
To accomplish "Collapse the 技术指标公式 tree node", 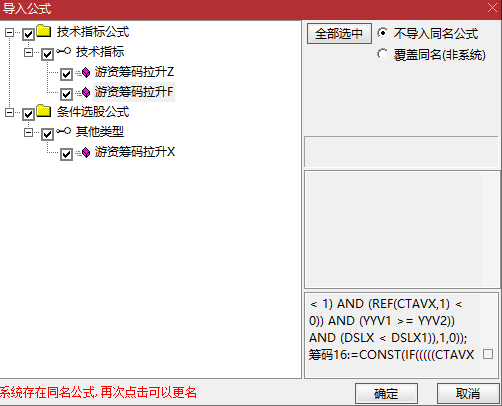I will [x=9, y=33].
